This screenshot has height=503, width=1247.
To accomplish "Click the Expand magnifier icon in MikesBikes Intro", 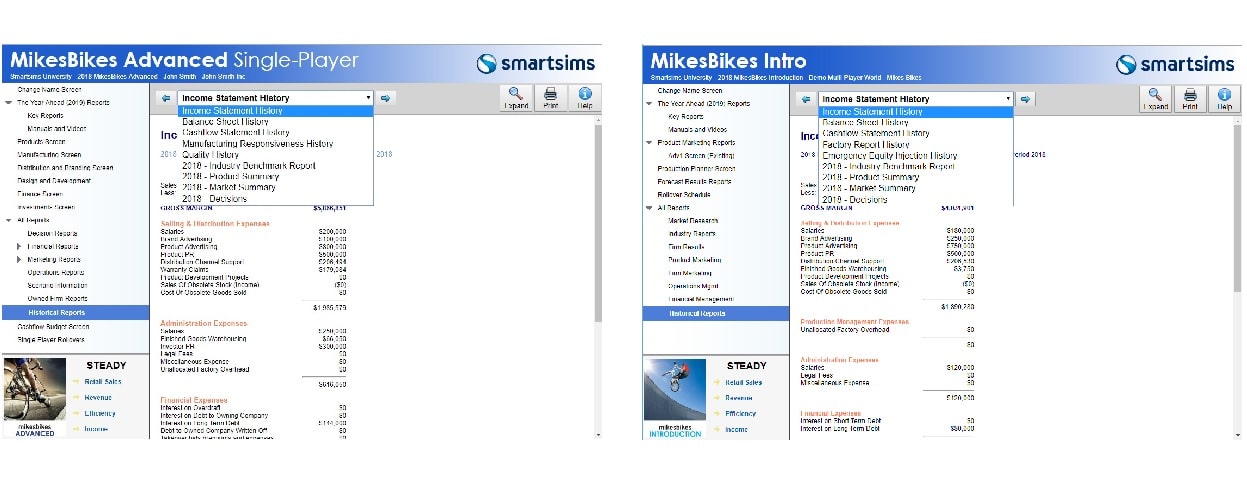I will pos(1155,98).
